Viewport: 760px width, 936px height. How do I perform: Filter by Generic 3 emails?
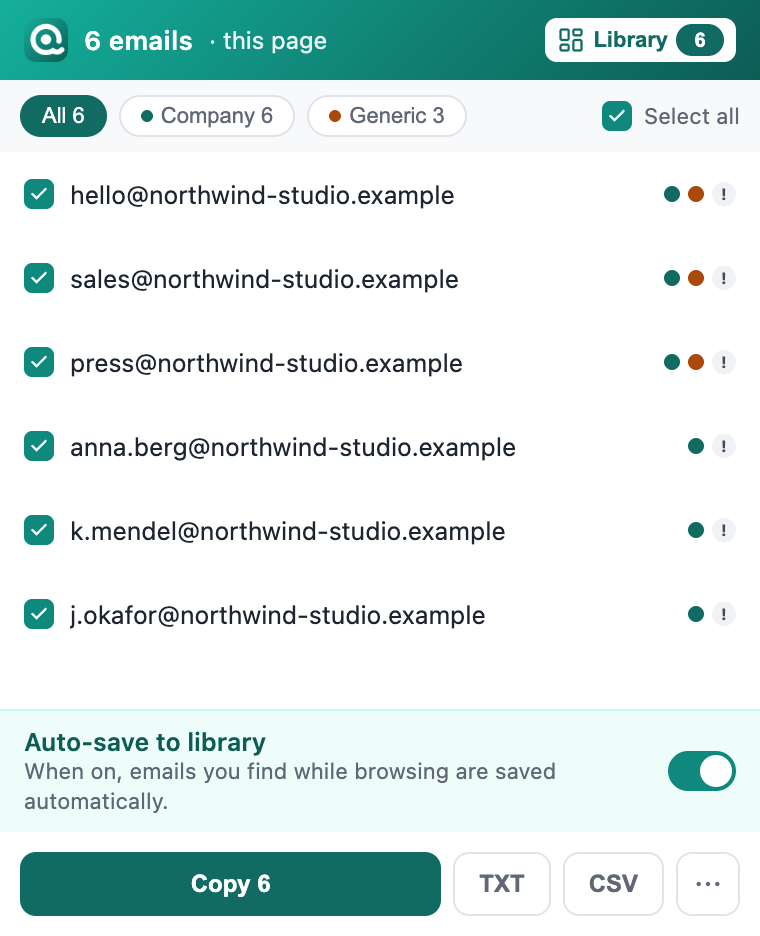pos(386,116)
